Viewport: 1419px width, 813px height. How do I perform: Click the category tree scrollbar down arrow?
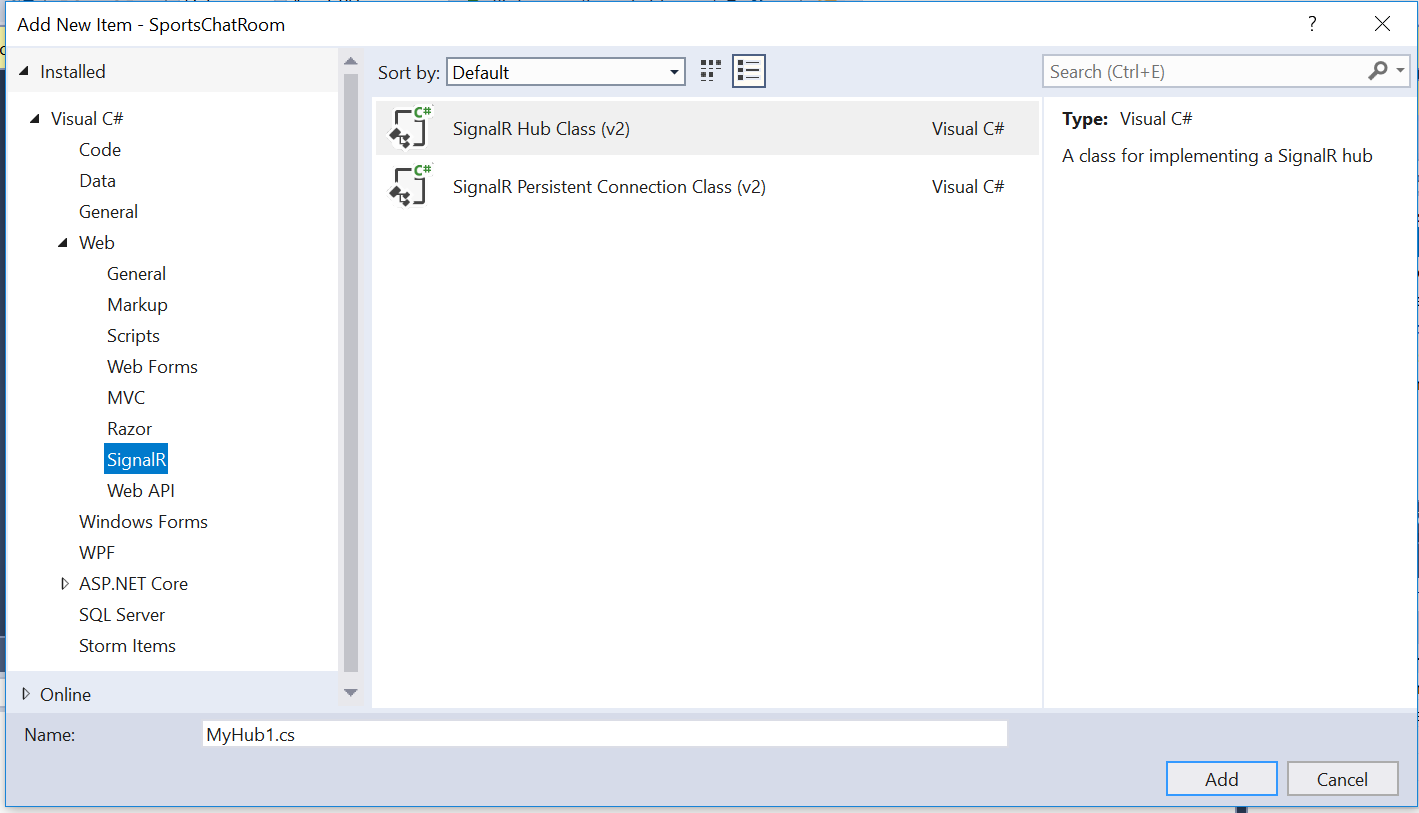click(350, 692)
